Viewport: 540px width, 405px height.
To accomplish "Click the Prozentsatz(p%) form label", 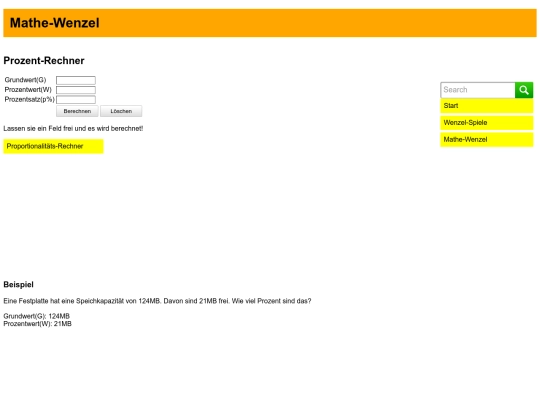I will coord(30,100).
